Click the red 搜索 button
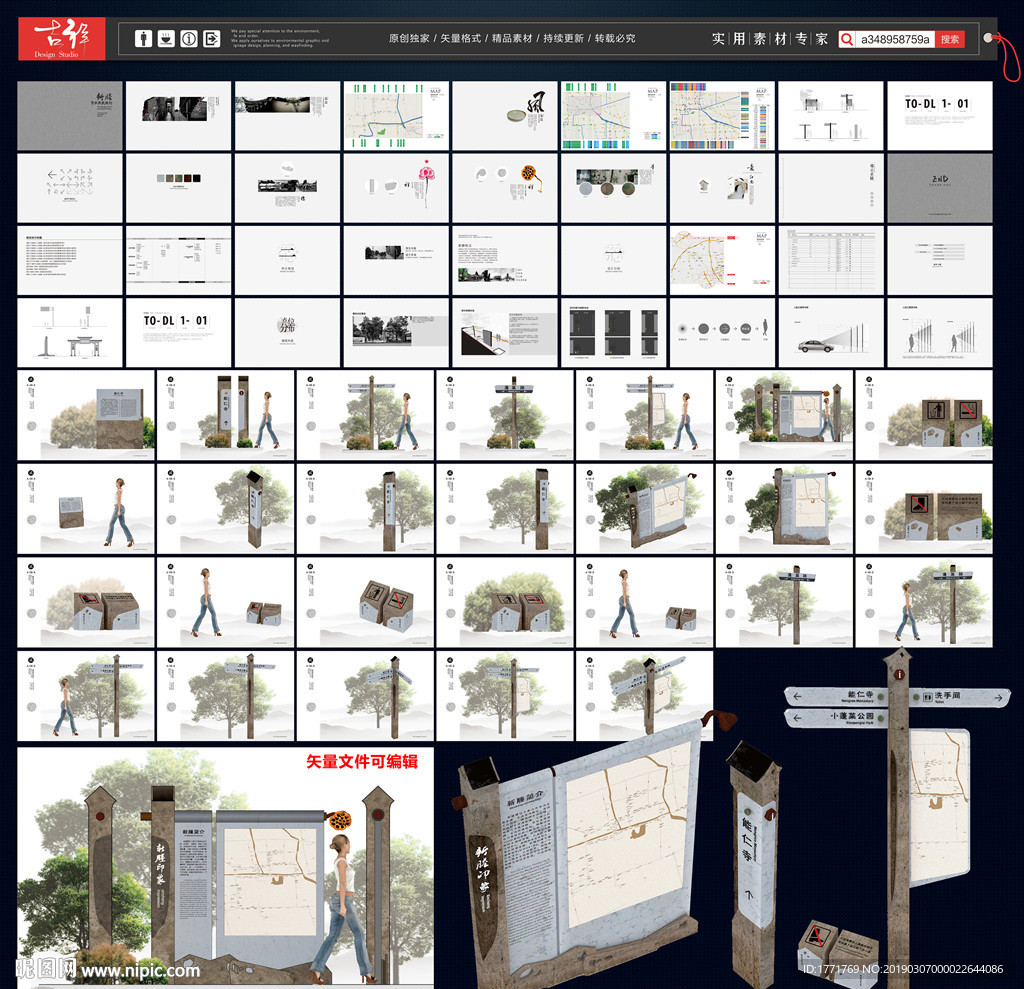The width and height of the screenshot is (1024, 989). click(950, 39)
